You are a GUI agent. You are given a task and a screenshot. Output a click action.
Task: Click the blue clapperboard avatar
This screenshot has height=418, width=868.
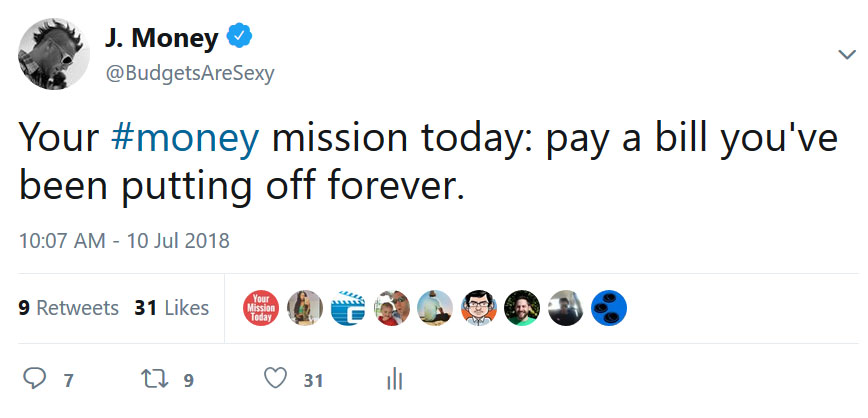348,308
